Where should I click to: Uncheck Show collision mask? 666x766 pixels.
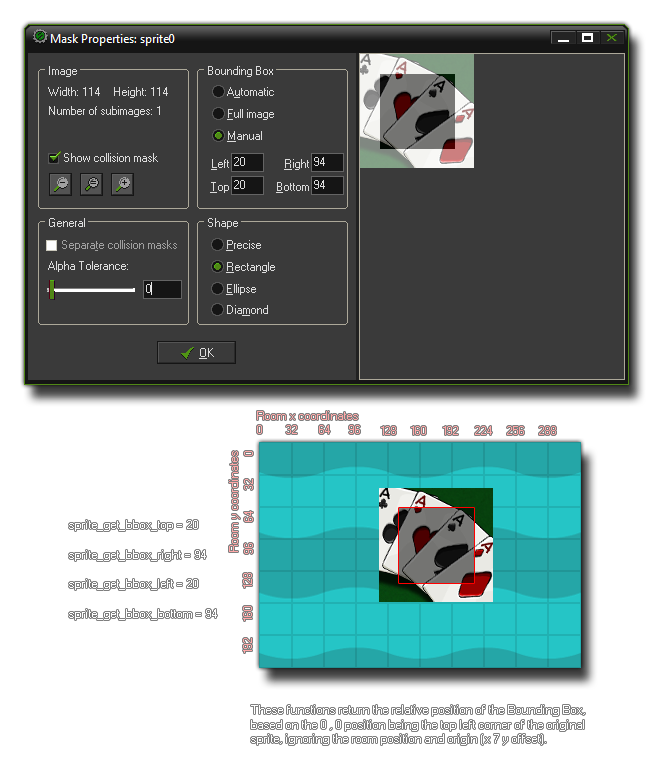click(54, 158)
